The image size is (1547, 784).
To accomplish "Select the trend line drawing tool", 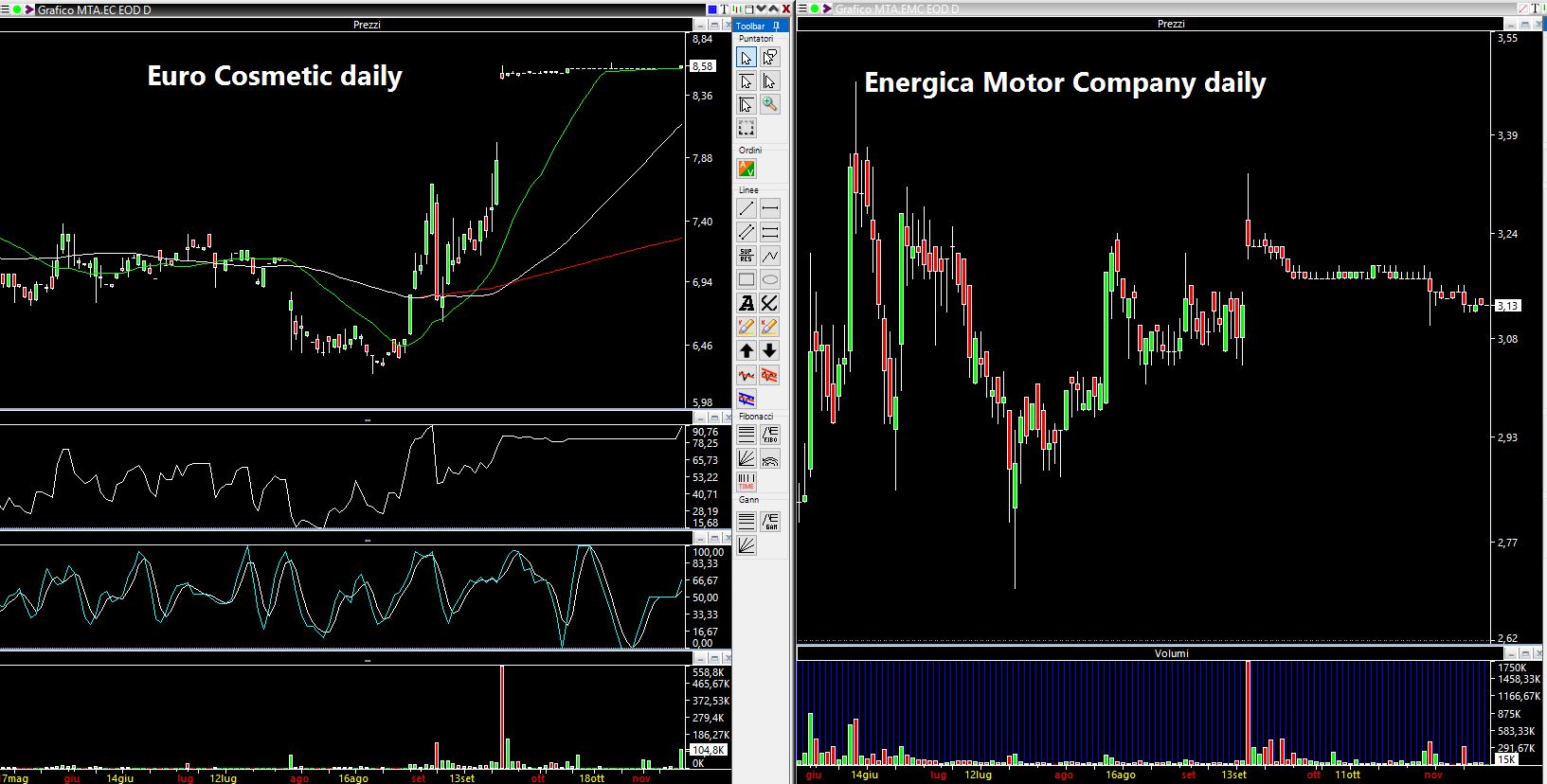I will [747, 208].
